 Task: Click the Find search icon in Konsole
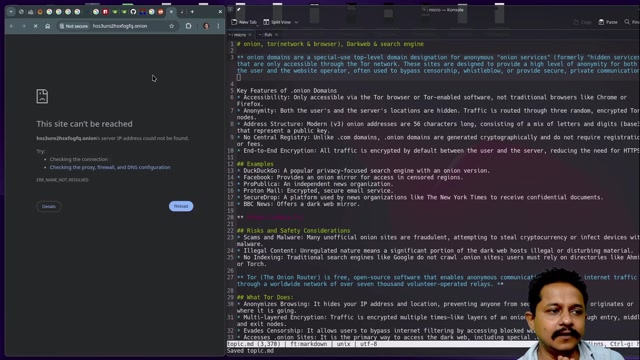click(x=627, y=22)
